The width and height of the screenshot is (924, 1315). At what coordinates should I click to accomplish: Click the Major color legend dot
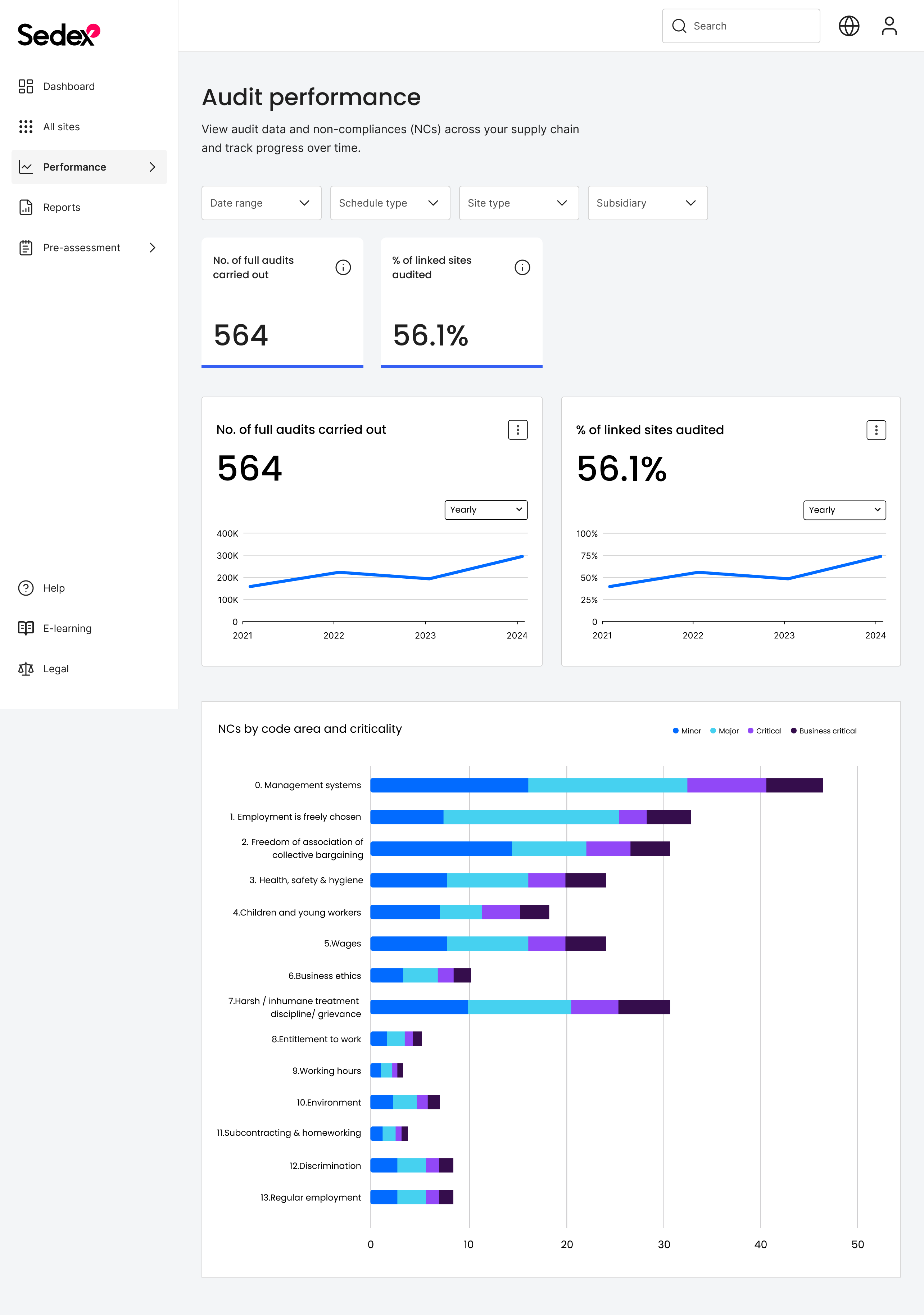713,731
